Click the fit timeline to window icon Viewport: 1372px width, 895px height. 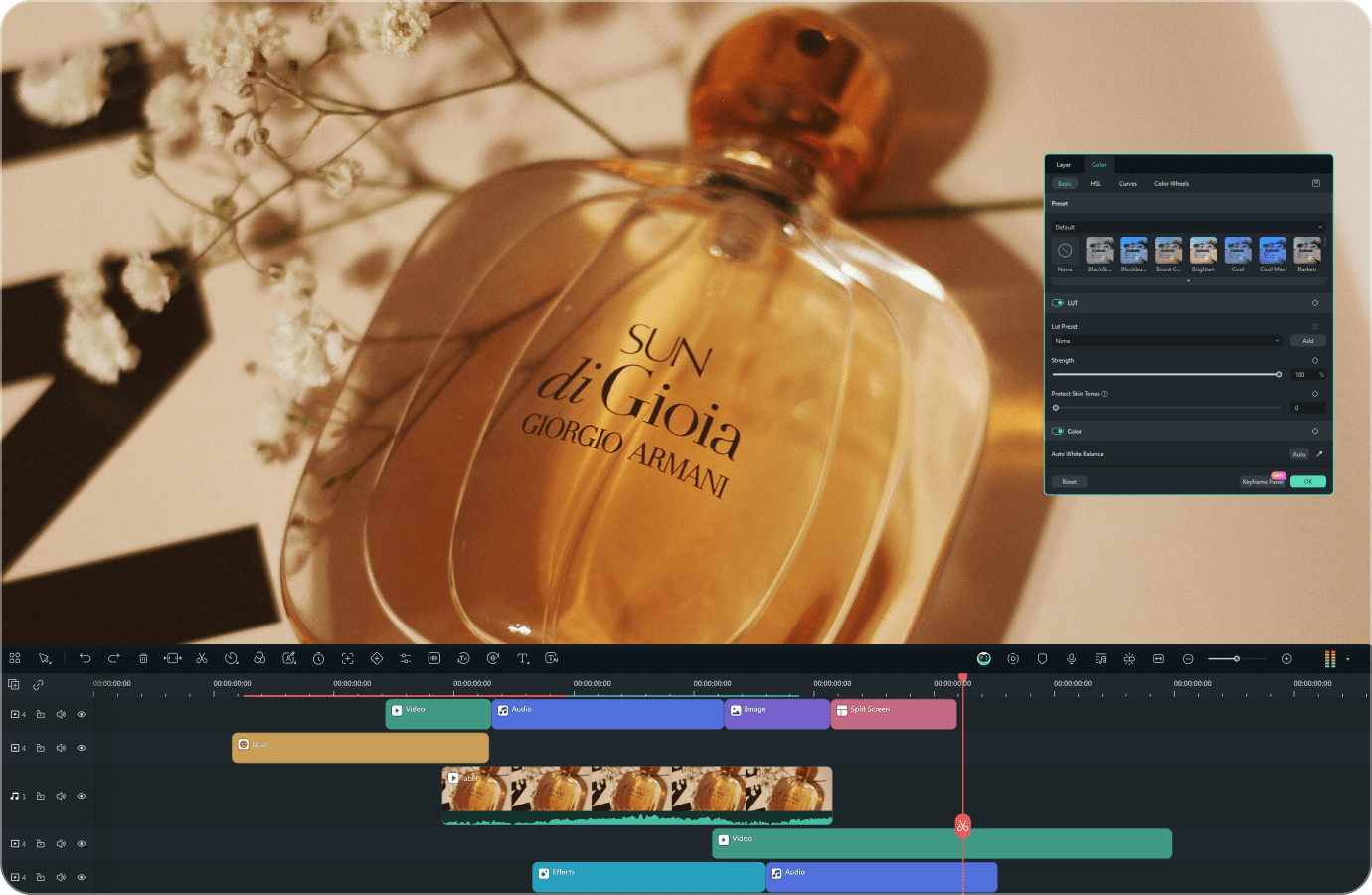click(x=1158, y=658)
